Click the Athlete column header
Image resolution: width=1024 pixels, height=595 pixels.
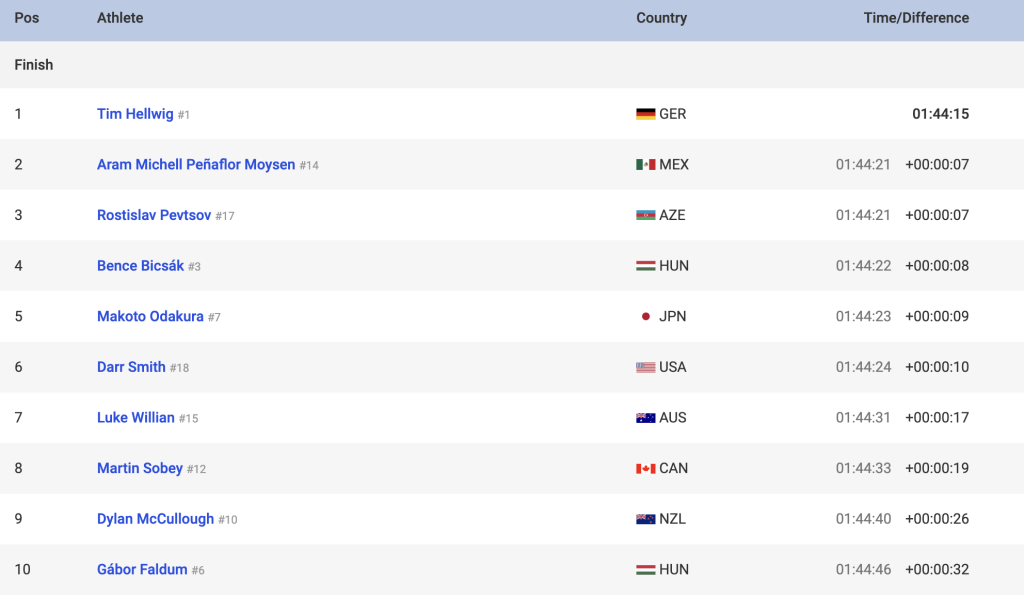pos(120,18)
